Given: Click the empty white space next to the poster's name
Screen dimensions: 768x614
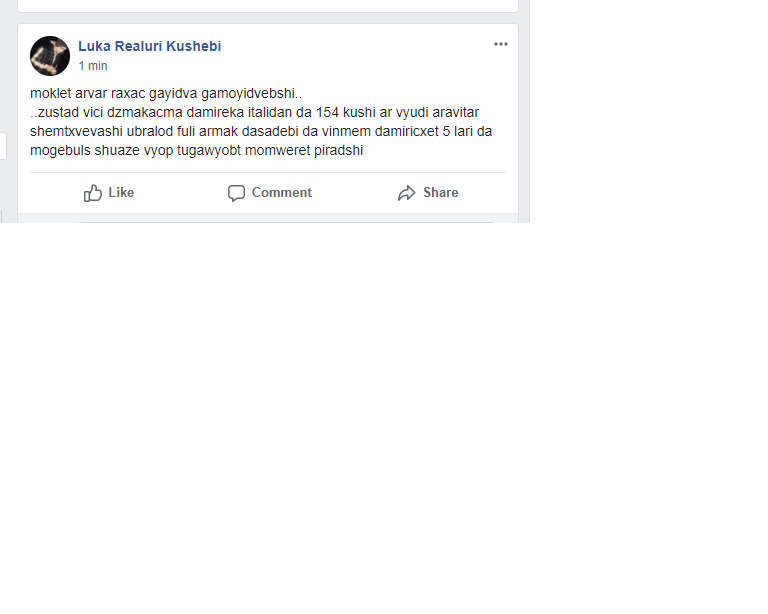Looking at the screenshot, I should coord(353,47).
